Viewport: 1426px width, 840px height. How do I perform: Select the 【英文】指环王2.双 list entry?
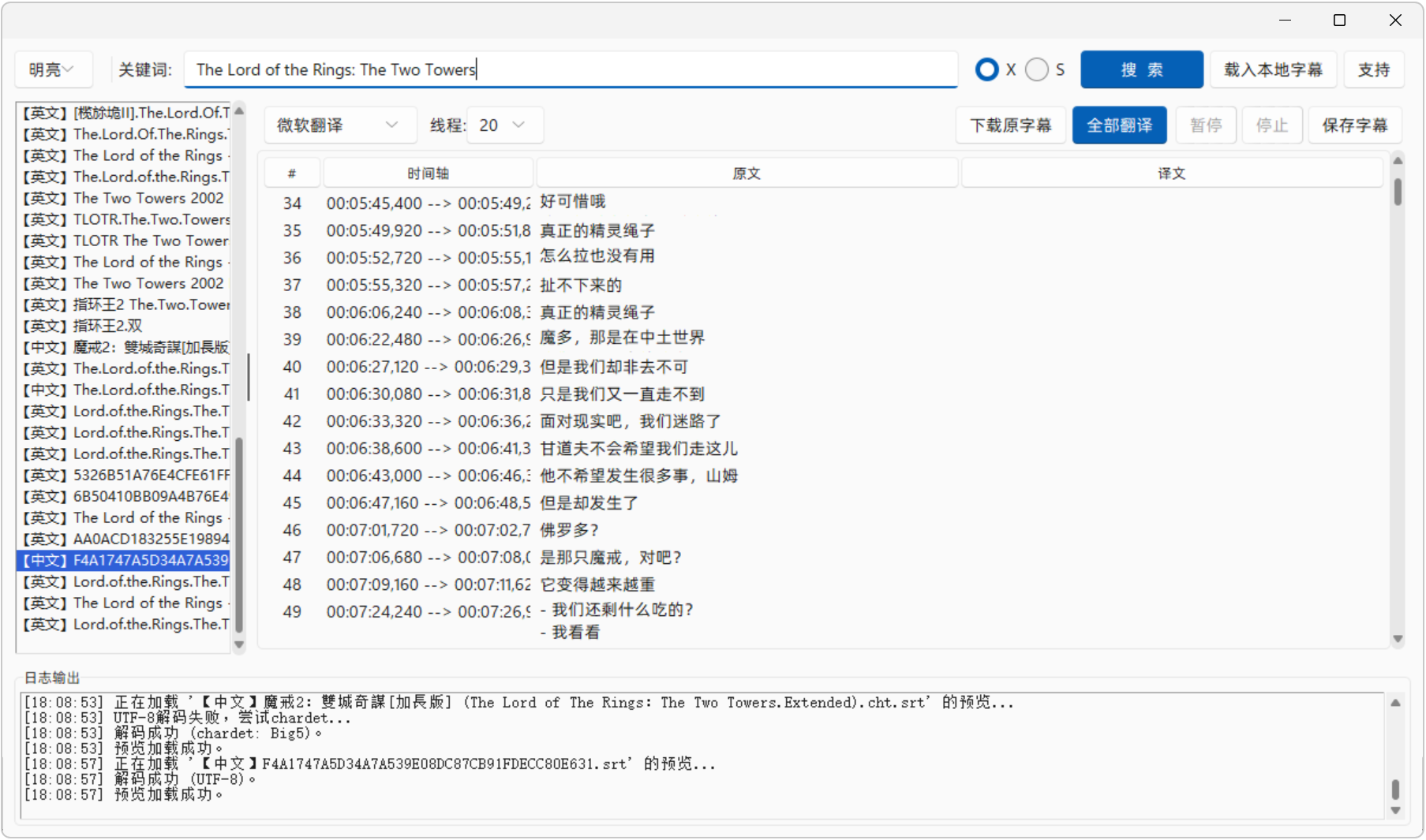point(124,326)
